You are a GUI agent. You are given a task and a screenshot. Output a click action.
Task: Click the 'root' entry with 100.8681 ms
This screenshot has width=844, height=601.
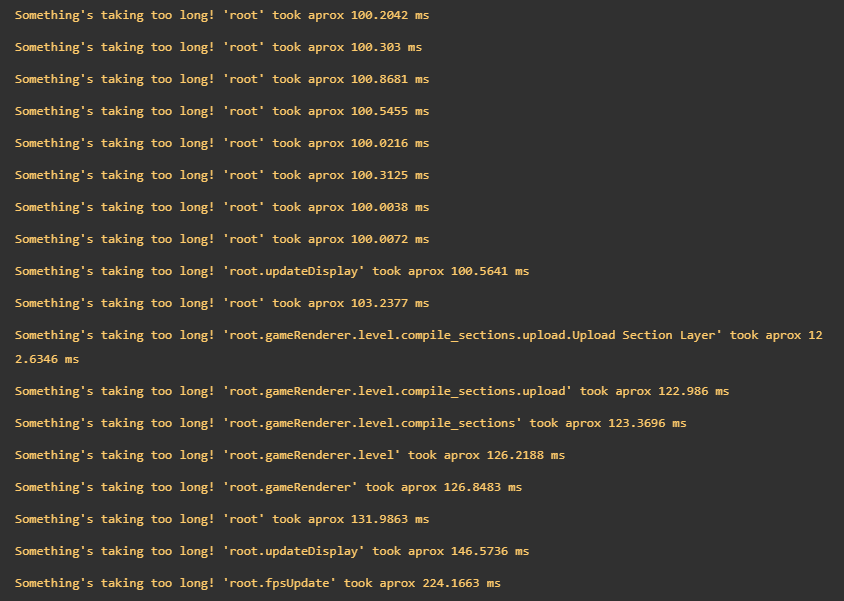pyautogui.click(x=221, y=79)
